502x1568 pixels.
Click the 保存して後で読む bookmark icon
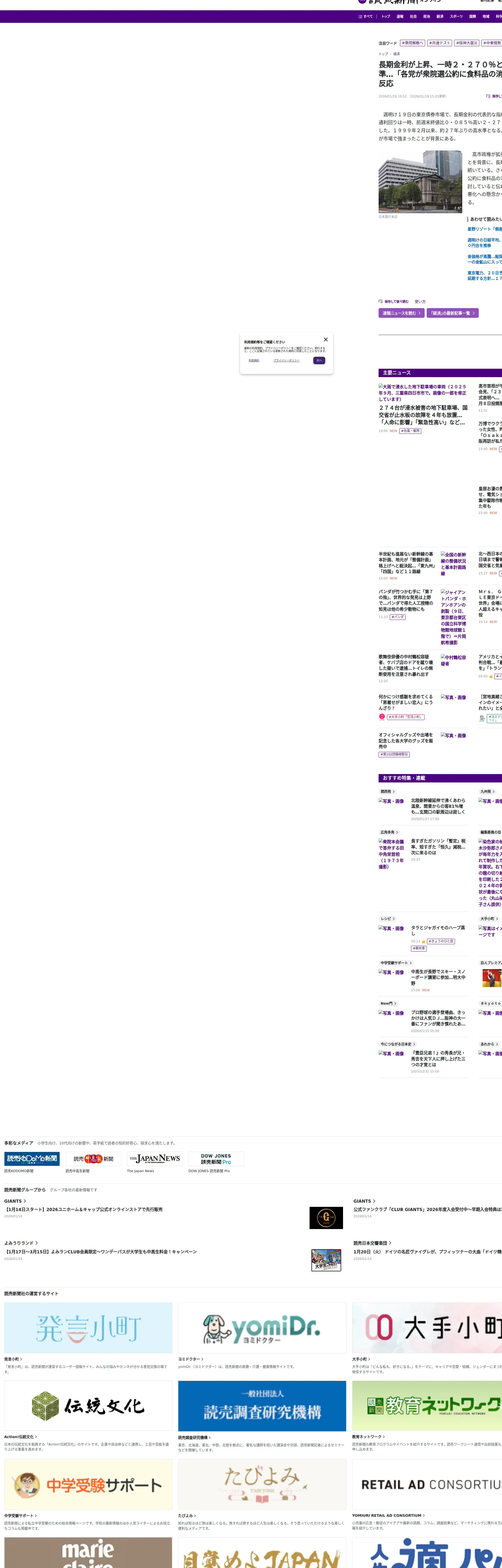coord(381,301)
